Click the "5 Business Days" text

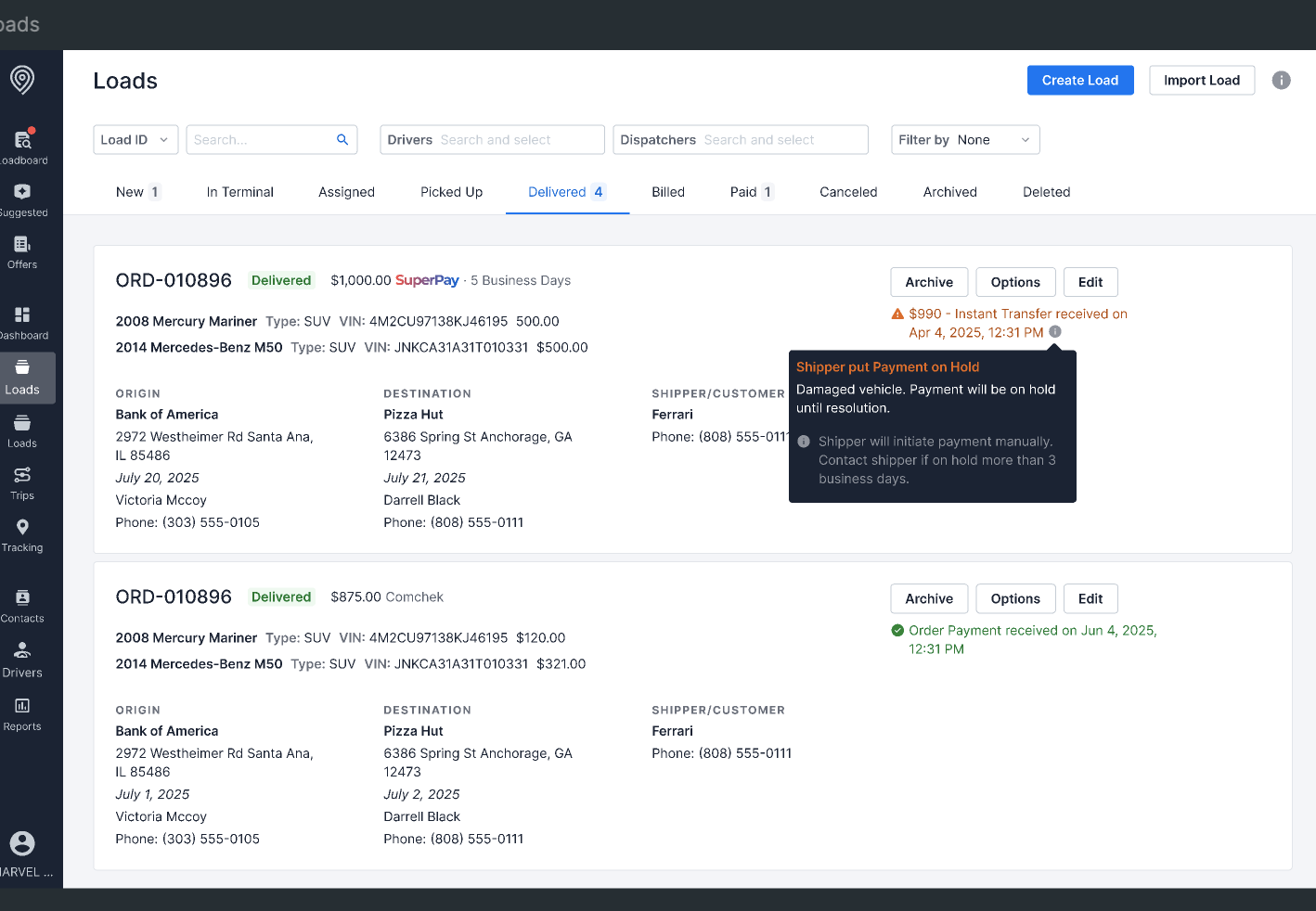point(521,280)
